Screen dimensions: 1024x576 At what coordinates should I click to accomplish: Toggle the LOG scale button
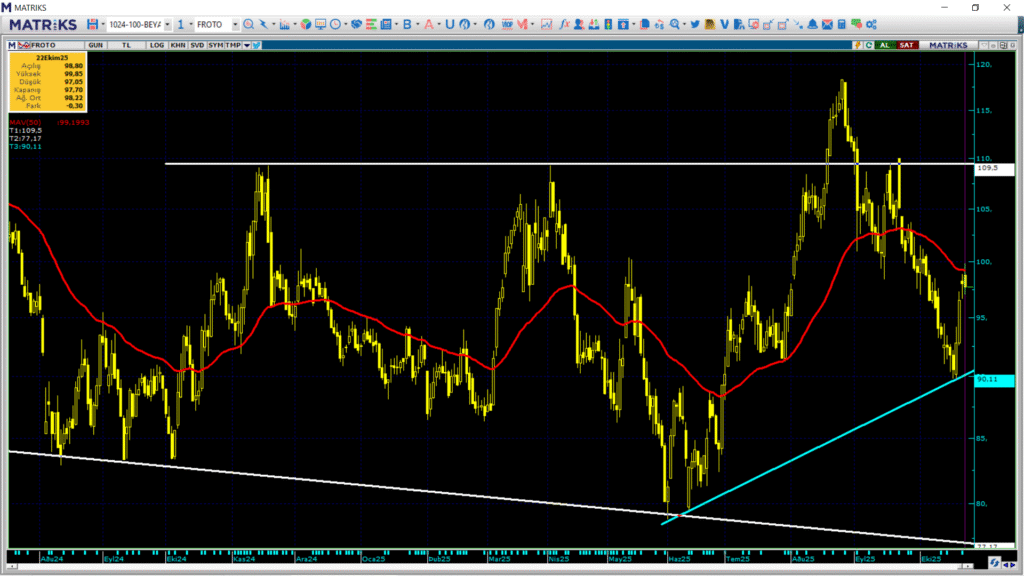(x=157, y=45)
